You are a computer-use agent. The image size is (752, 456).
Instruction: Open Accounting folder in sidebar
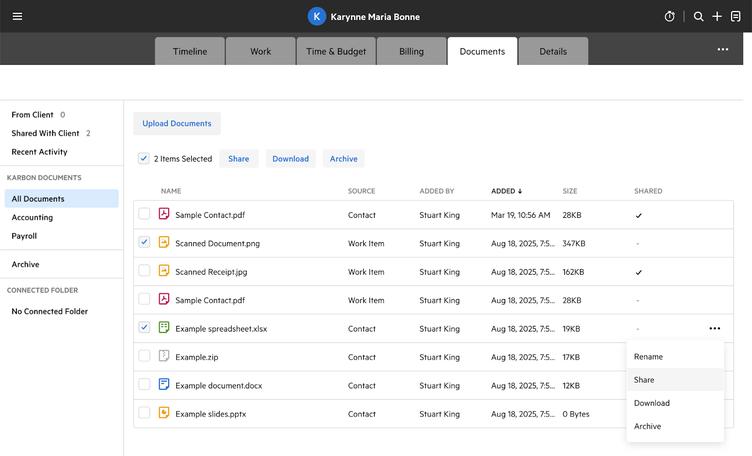[32, 217]
